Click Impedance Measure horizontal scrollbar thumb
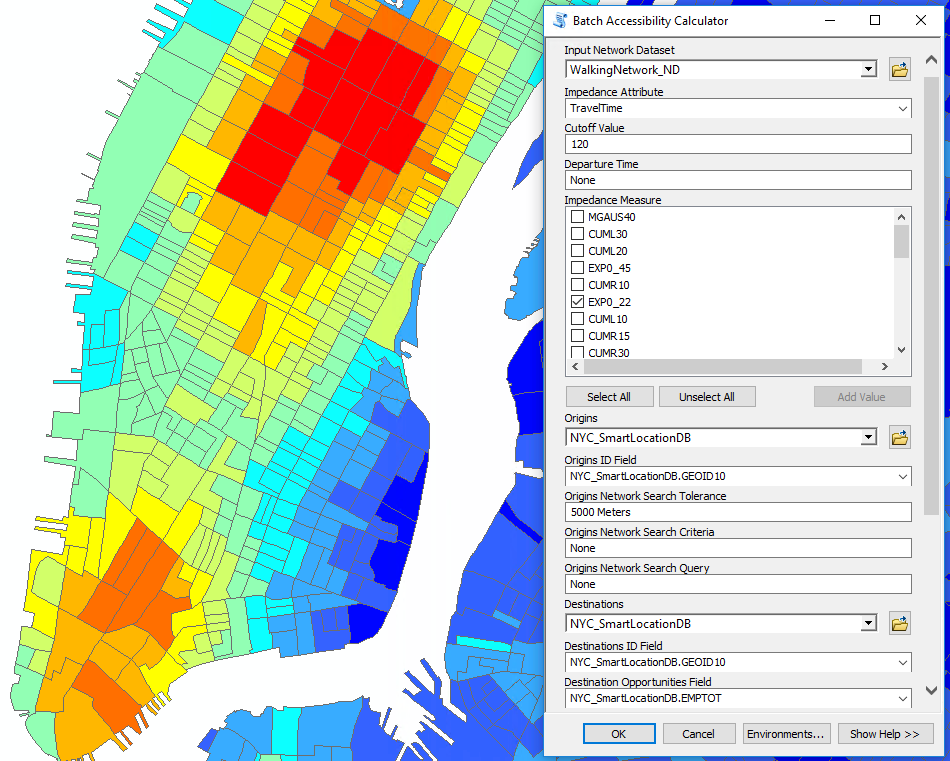 723,367
